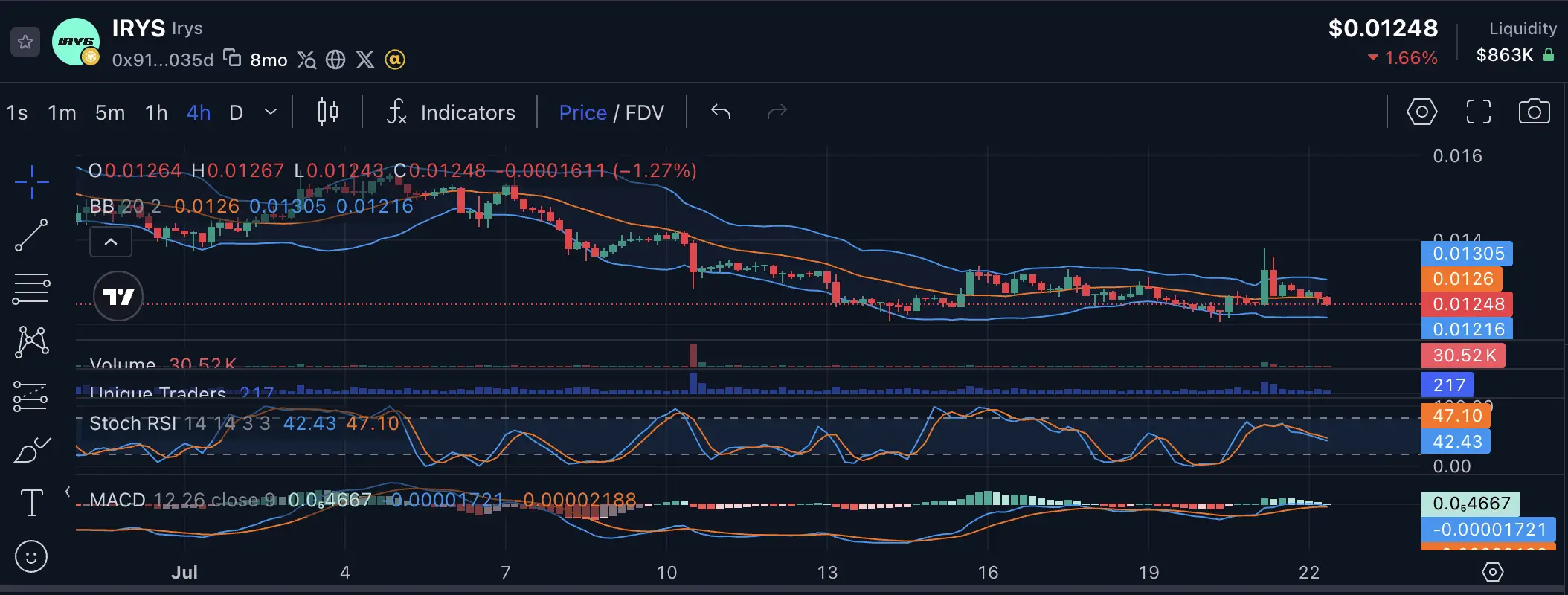Switch chart to 1h timeframe
This screenshot has width=1568, height=595.
coord(156,113)
